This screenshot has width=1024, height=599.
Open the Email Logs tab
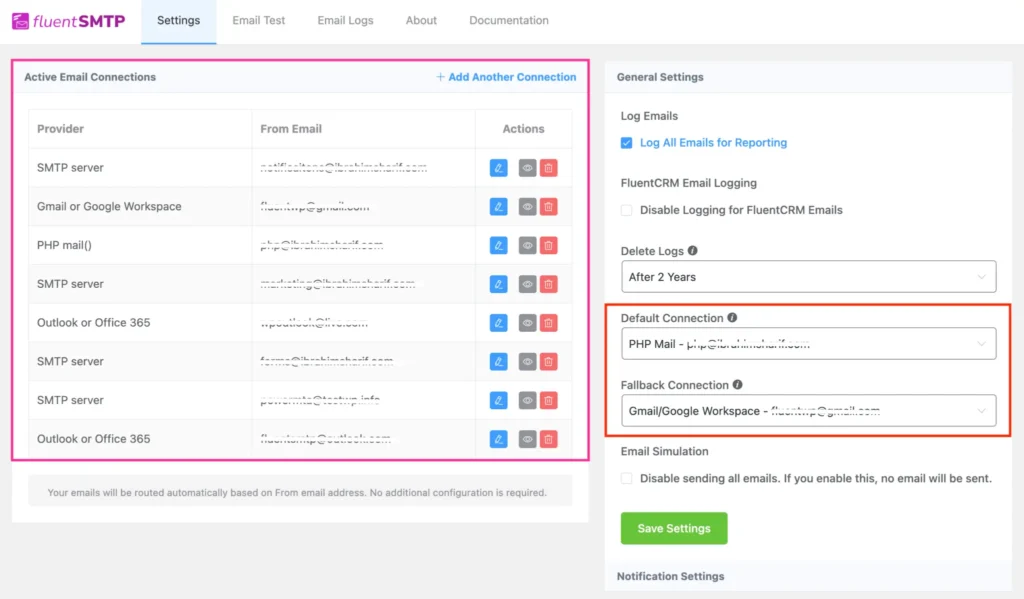pos(345,21)
